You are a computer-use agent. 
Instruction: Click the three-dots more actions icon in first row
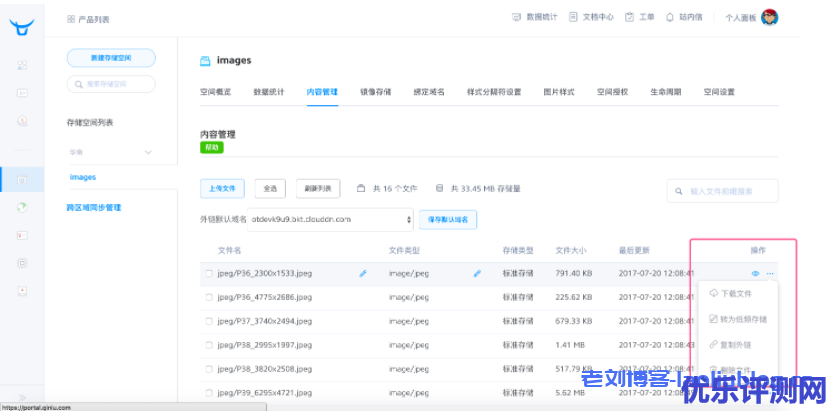point(770,273)
